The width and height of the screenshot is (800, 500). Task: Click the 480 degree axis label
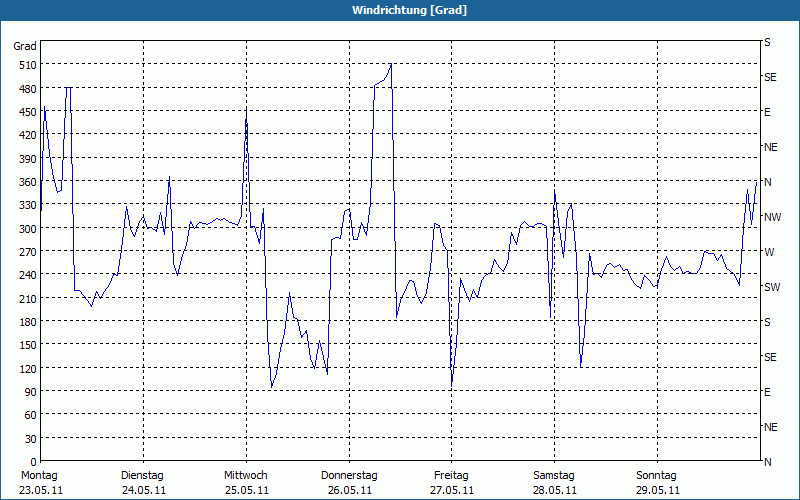(x=28, y=89)
